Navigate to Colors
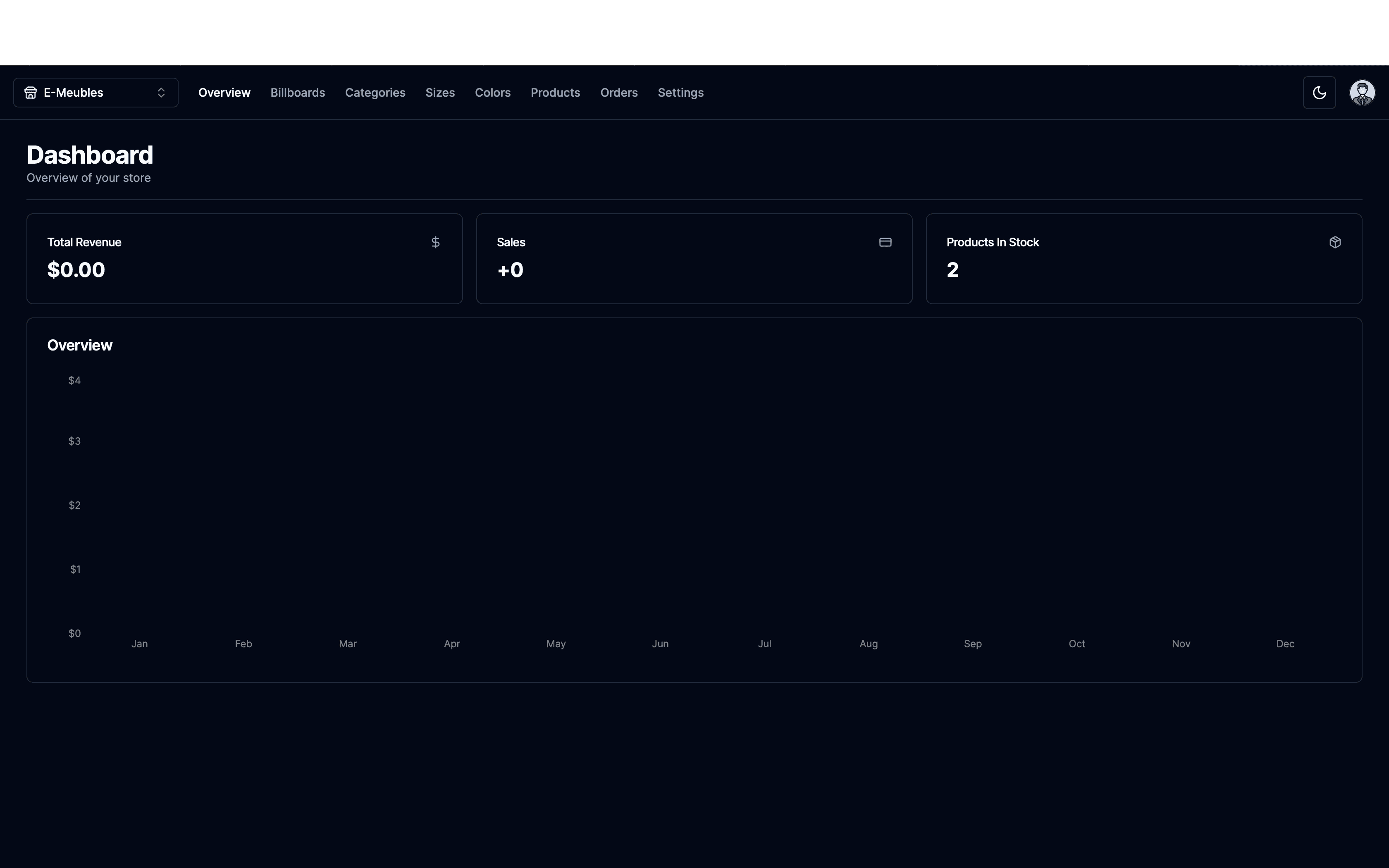 pyautogui.click(x=492, y=93)
